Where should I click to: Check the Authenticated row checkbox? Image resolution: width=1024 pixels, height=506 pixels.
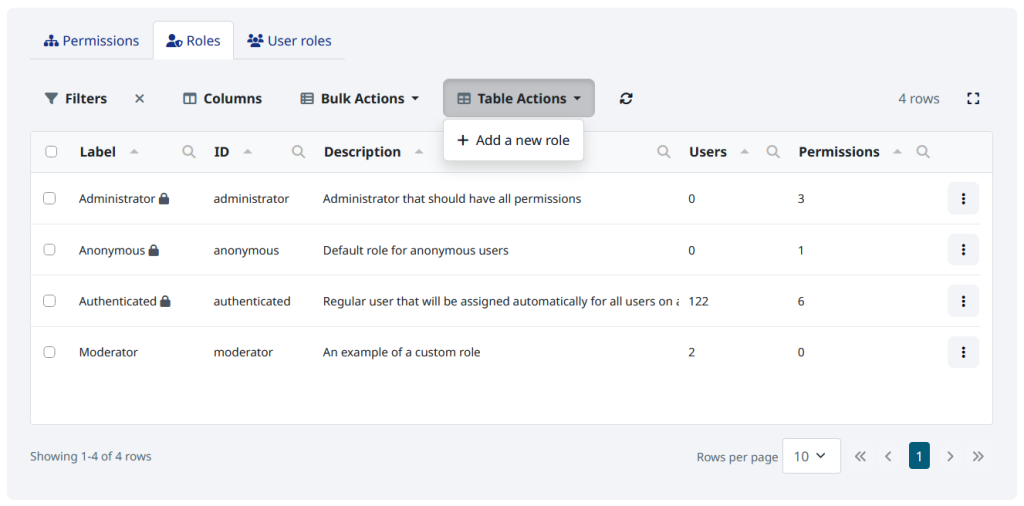click(x=50, y=301)
